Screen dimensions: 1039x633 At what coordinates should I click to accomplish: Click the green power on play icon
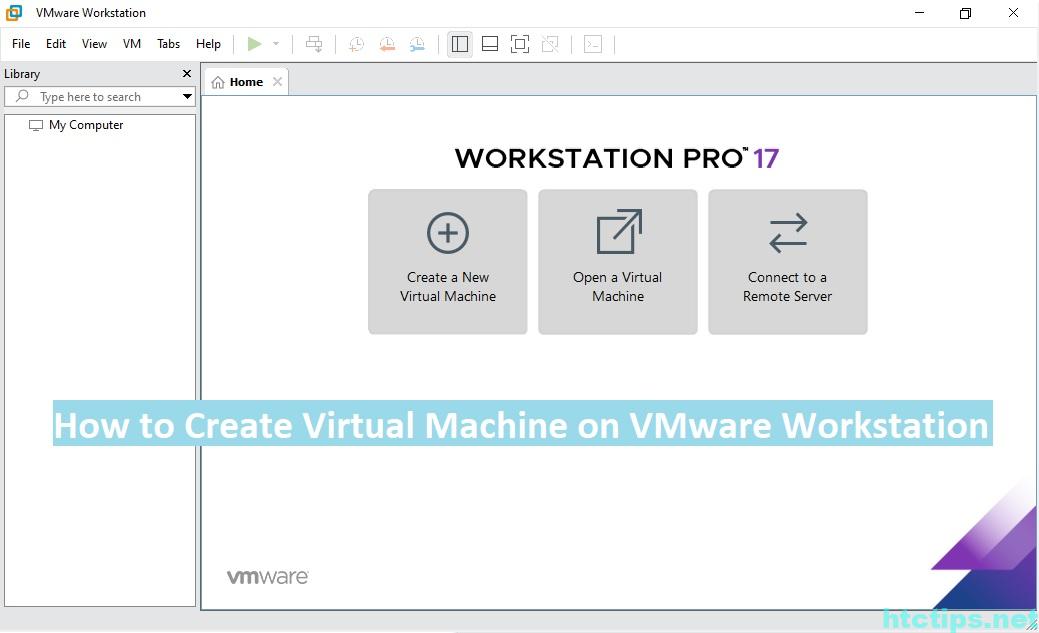coord(255,44)
